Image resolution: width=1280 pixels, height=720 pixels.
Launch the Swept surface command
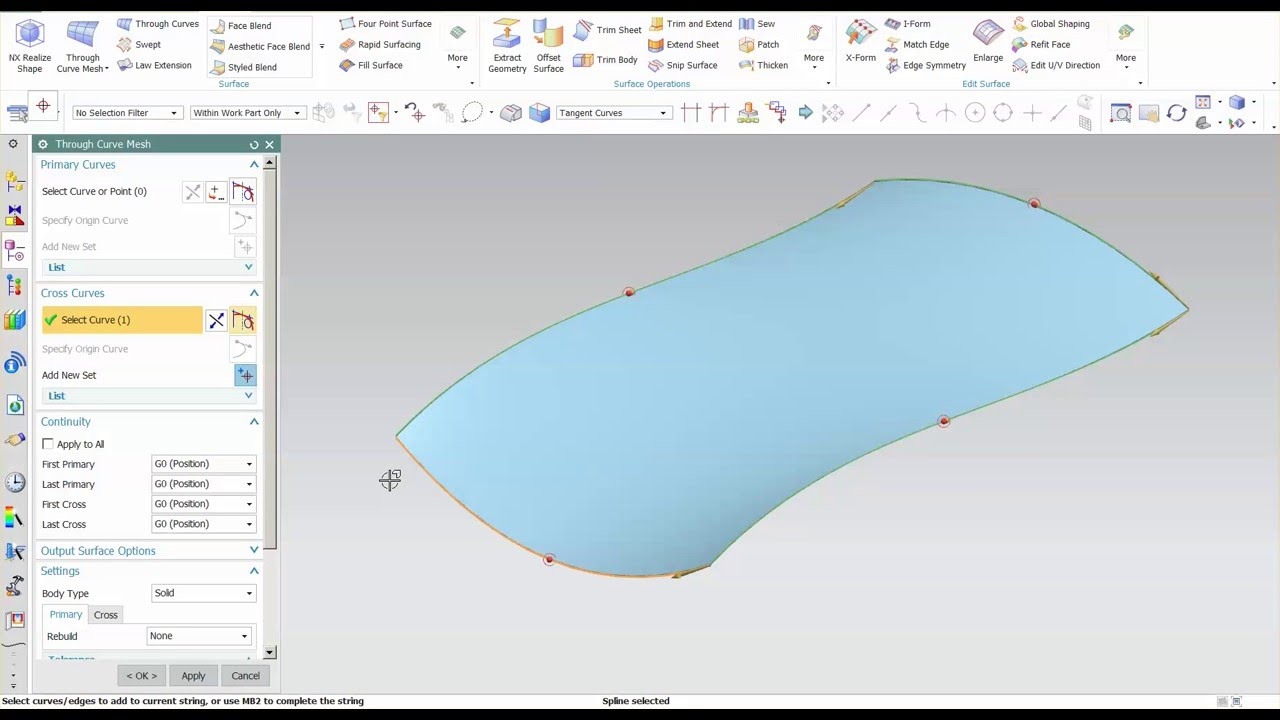[139, 45]
